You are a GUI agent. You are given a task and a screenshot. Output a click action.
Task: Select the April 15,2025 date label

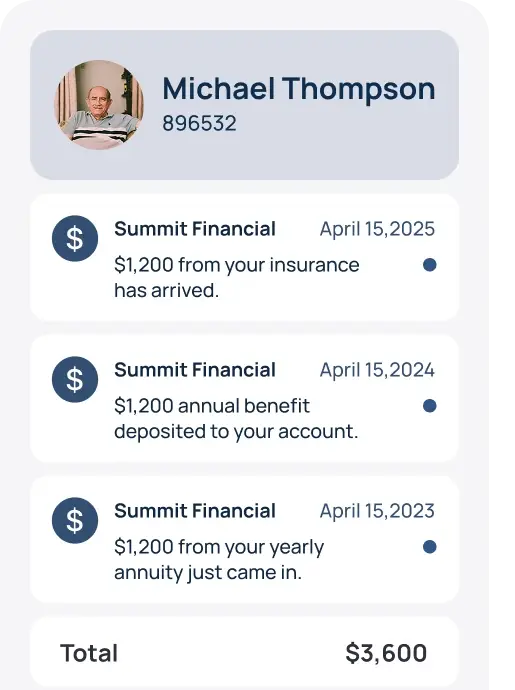(x=377, y=229)
